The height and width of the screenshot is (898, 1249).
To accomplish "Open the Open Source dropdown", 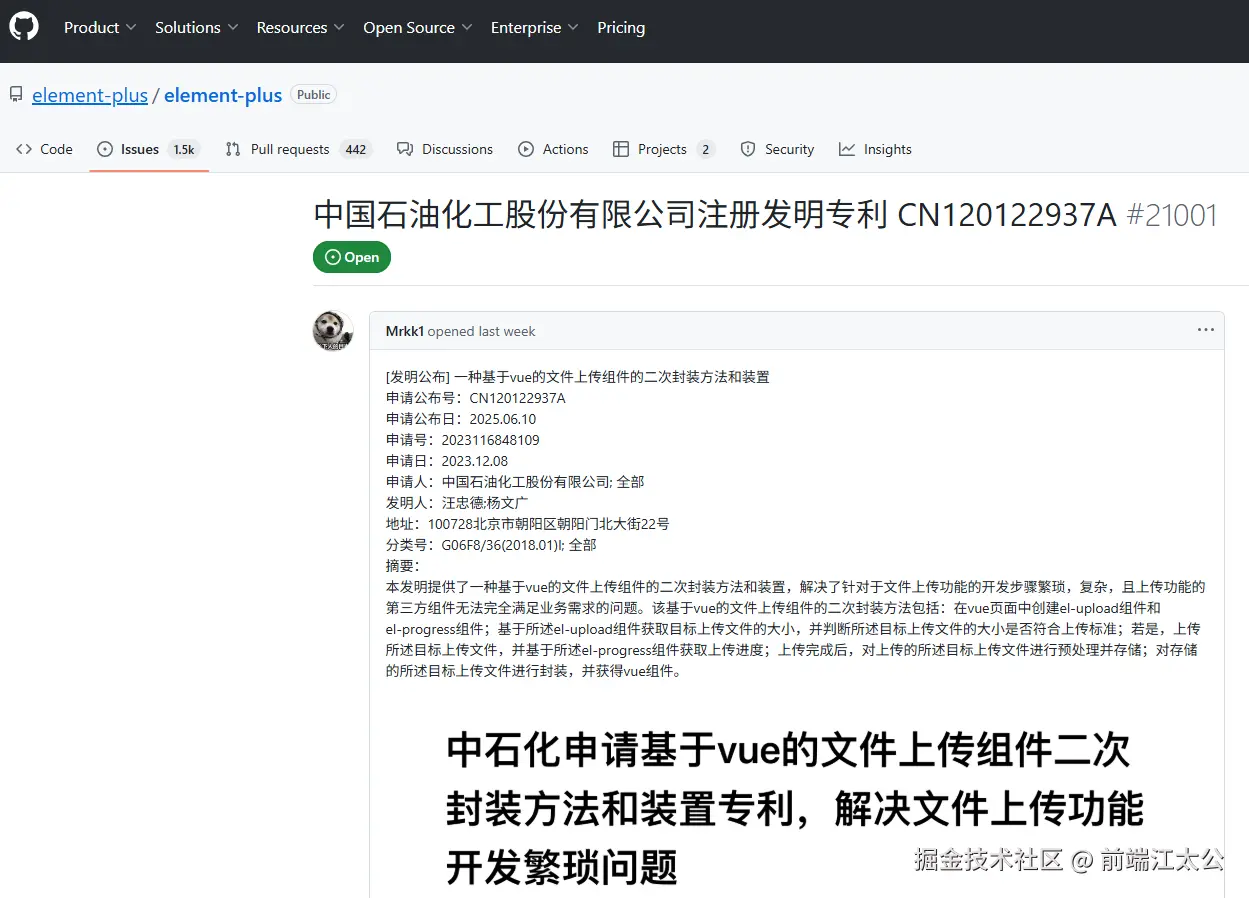I will 411,27.
